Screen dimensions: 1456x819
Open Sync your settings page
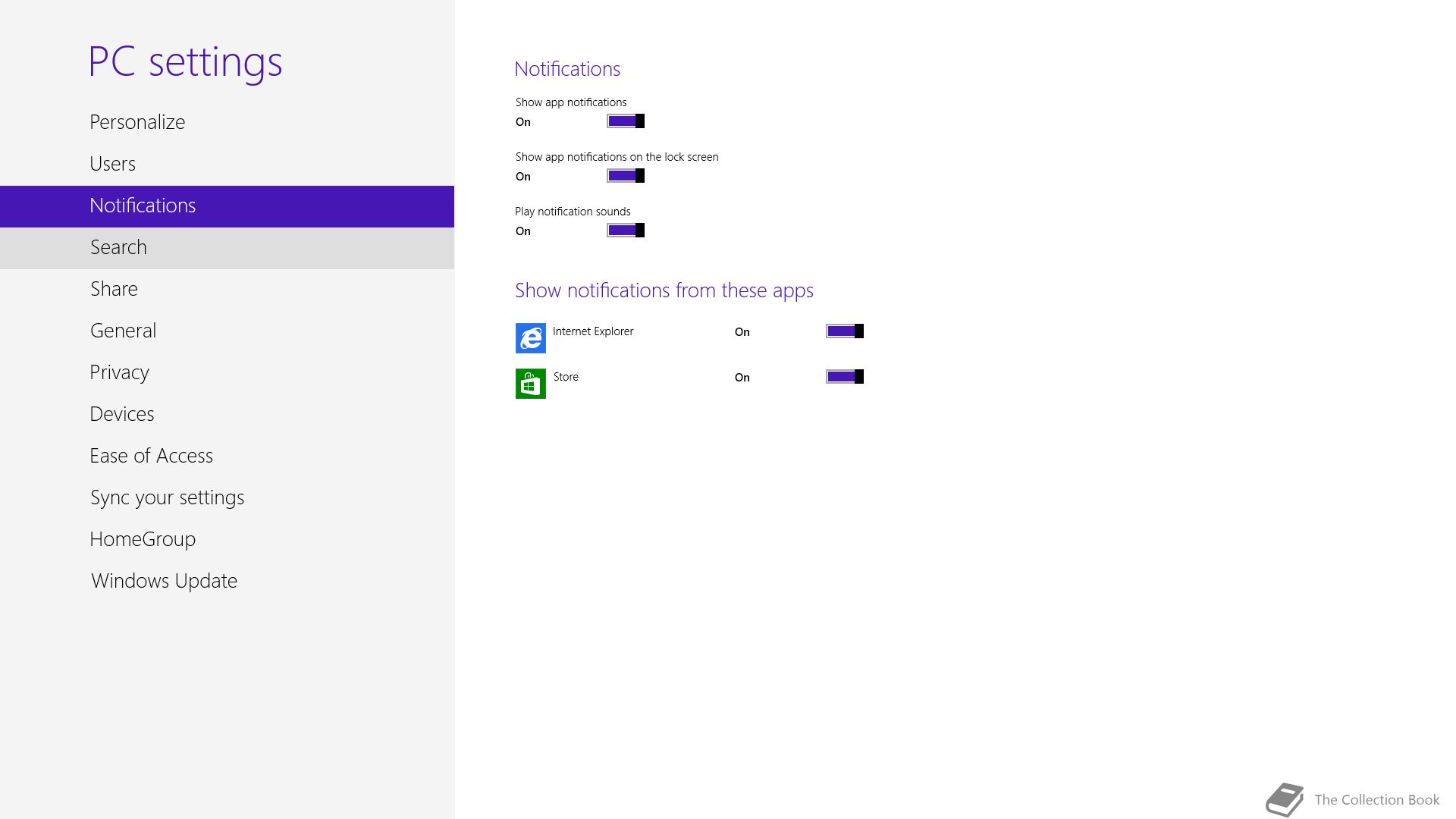(227, 498)
